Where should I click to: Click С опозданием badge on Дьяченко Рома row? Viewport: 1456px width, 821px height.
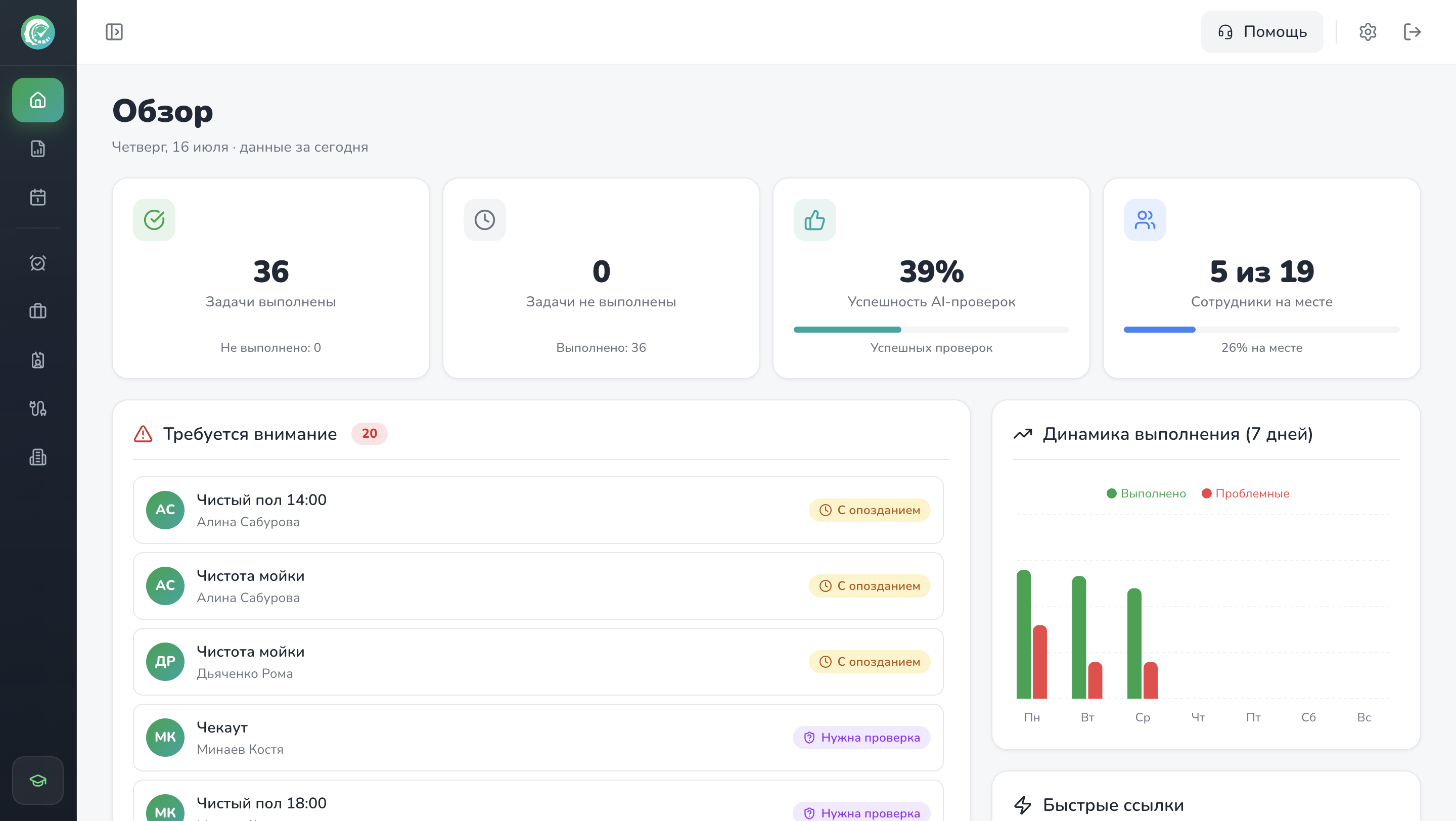pyautogui.click(x=870, y=662)
